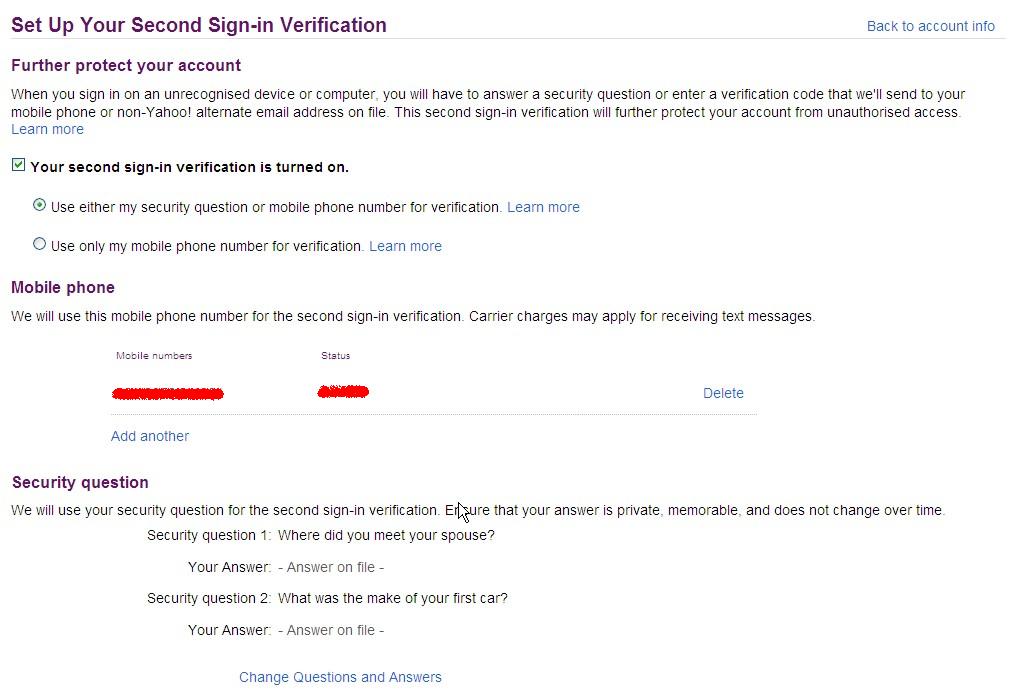
Task: Select the security question or mobile phone radio option
Action: (x=39, y=205)
